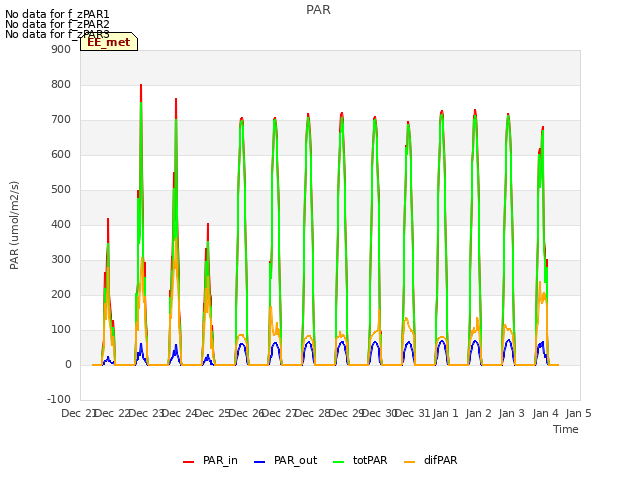Click the Dec 23 peak near 800
This screenshot has height=480, width=640.
[141, 85]
